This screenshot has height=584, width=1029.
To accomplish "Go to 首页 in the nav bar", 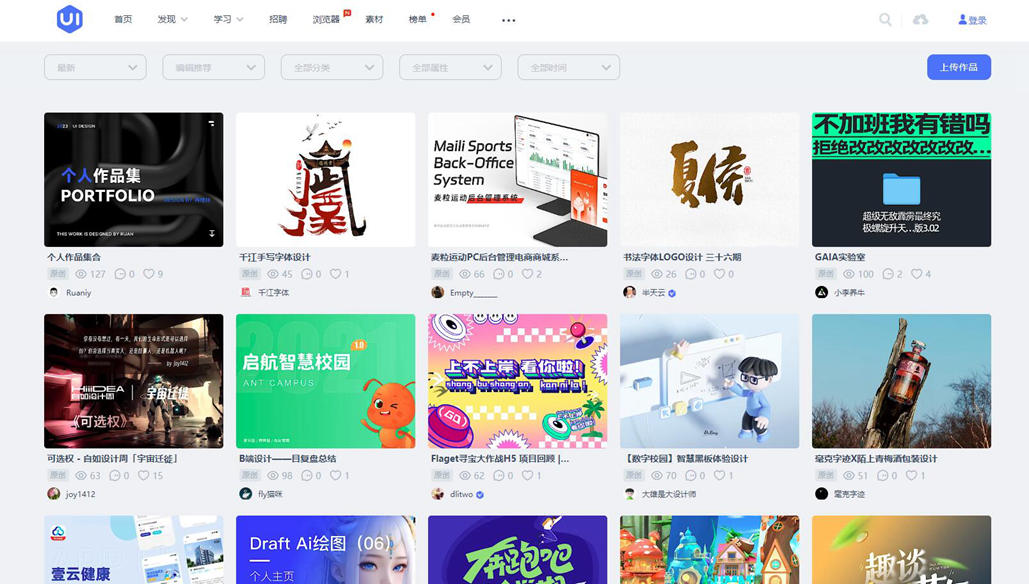I will (x=123, y=20).
